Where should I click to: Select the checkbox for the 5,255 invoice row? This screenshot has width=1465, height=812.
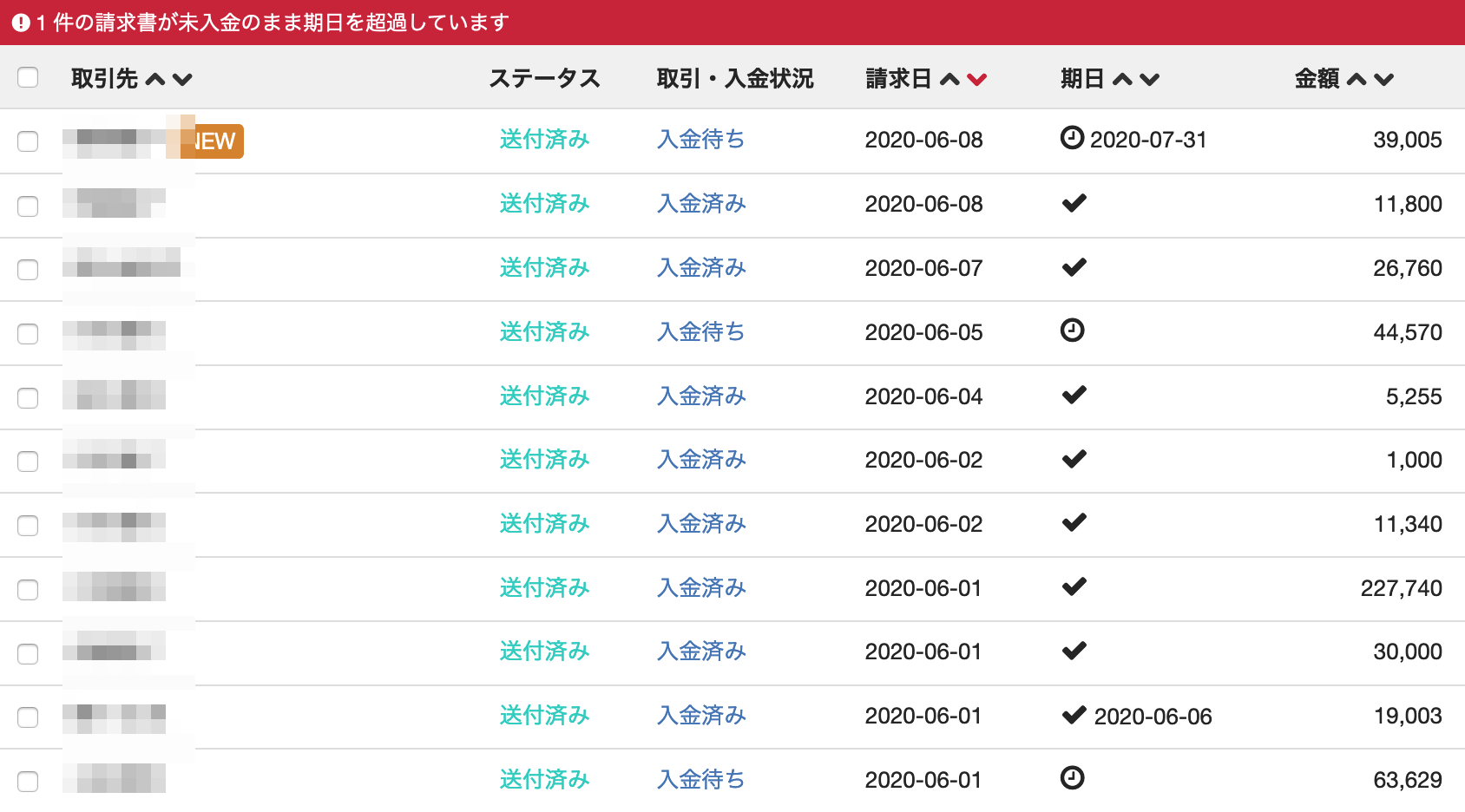28,397
